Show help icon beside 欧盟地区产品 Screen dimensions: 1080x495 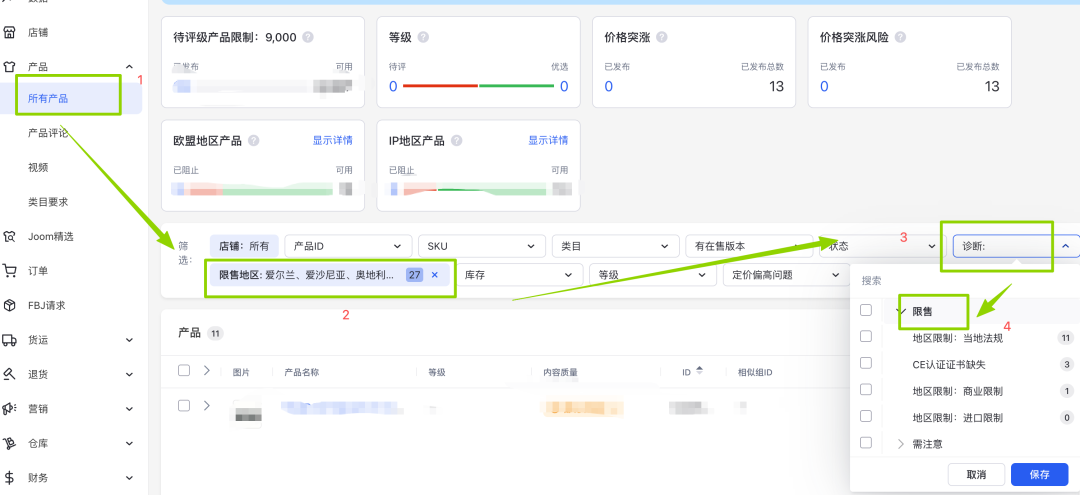click(253, 140)
